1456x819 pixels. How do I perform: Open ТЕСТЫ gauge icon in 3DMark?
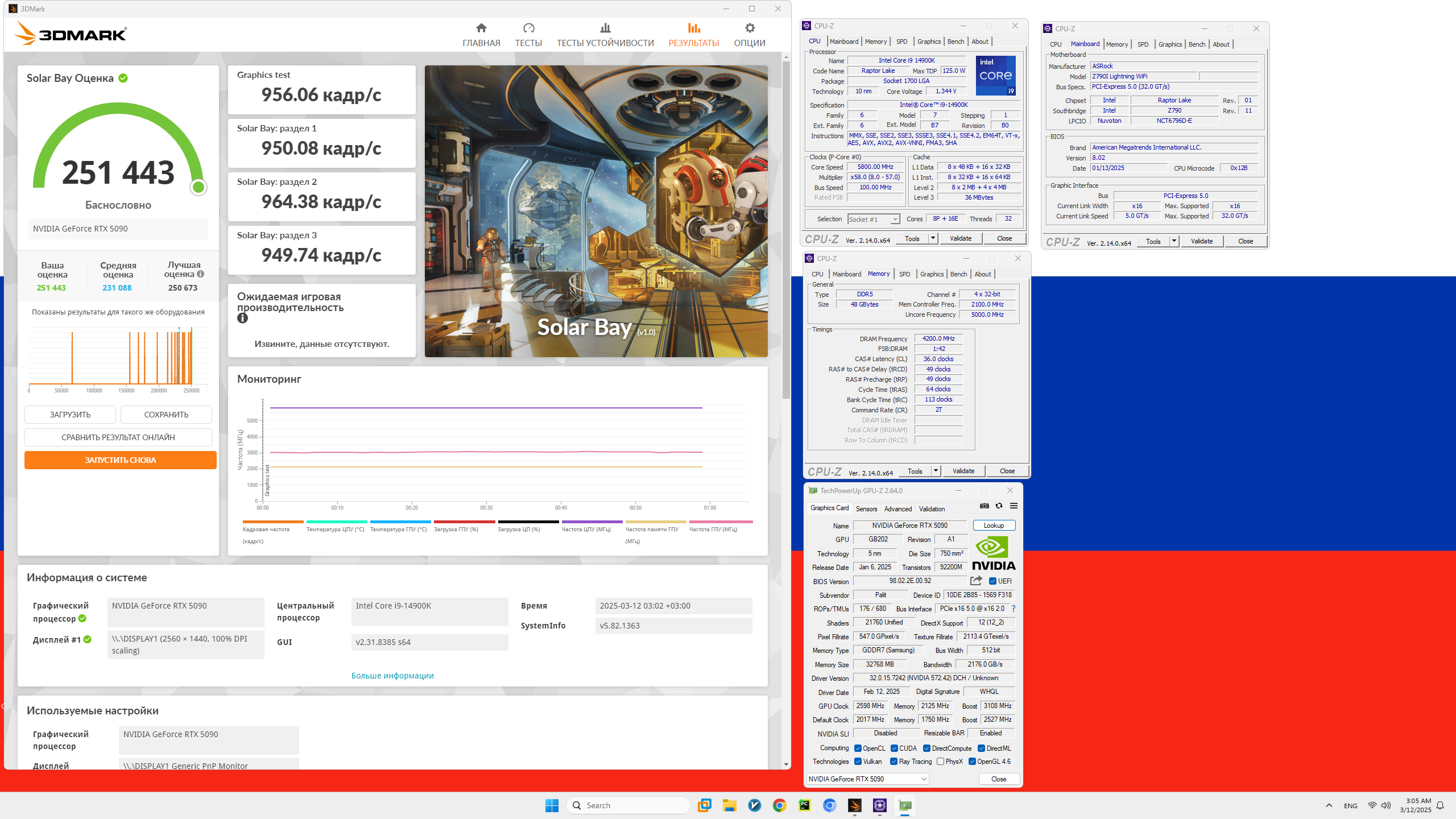click(528, 28)
